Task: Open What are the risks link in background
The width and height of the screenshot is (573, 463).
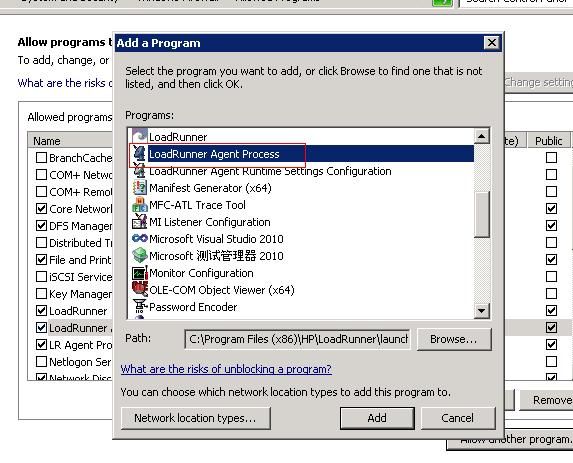Action: click(x=65, y=83)
